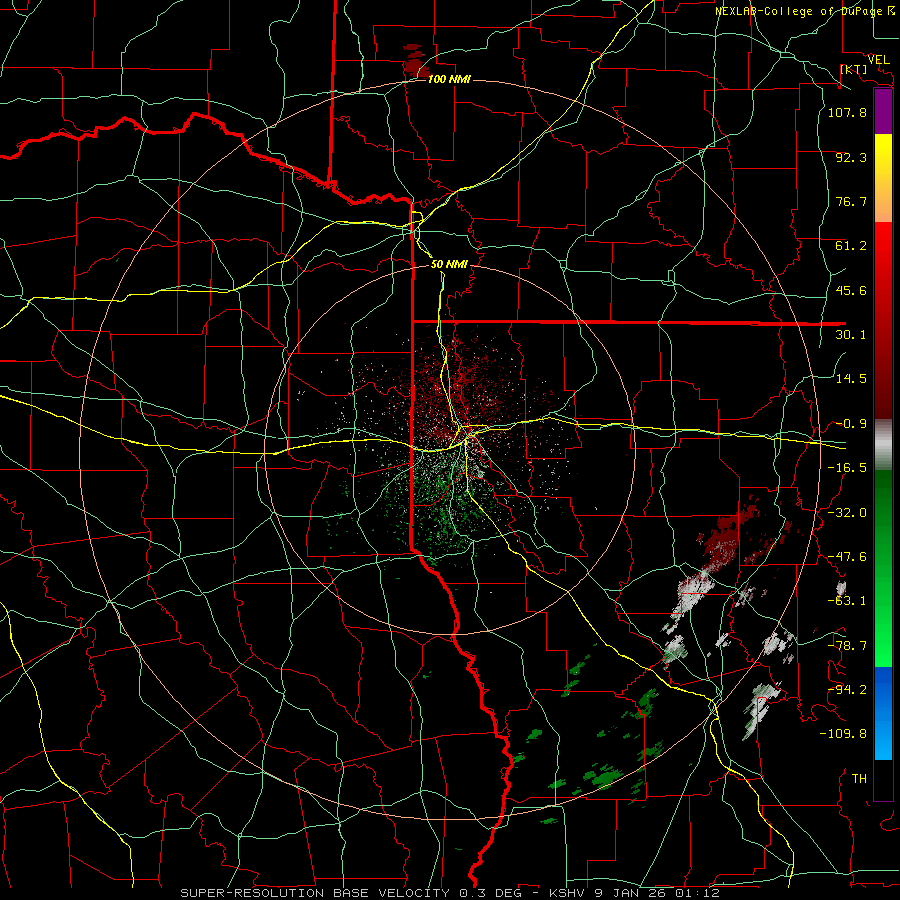The height and width of the screenshot is (900, 900).
Task: Select the blue segment of color bar
Action: (x=883, y=713)
